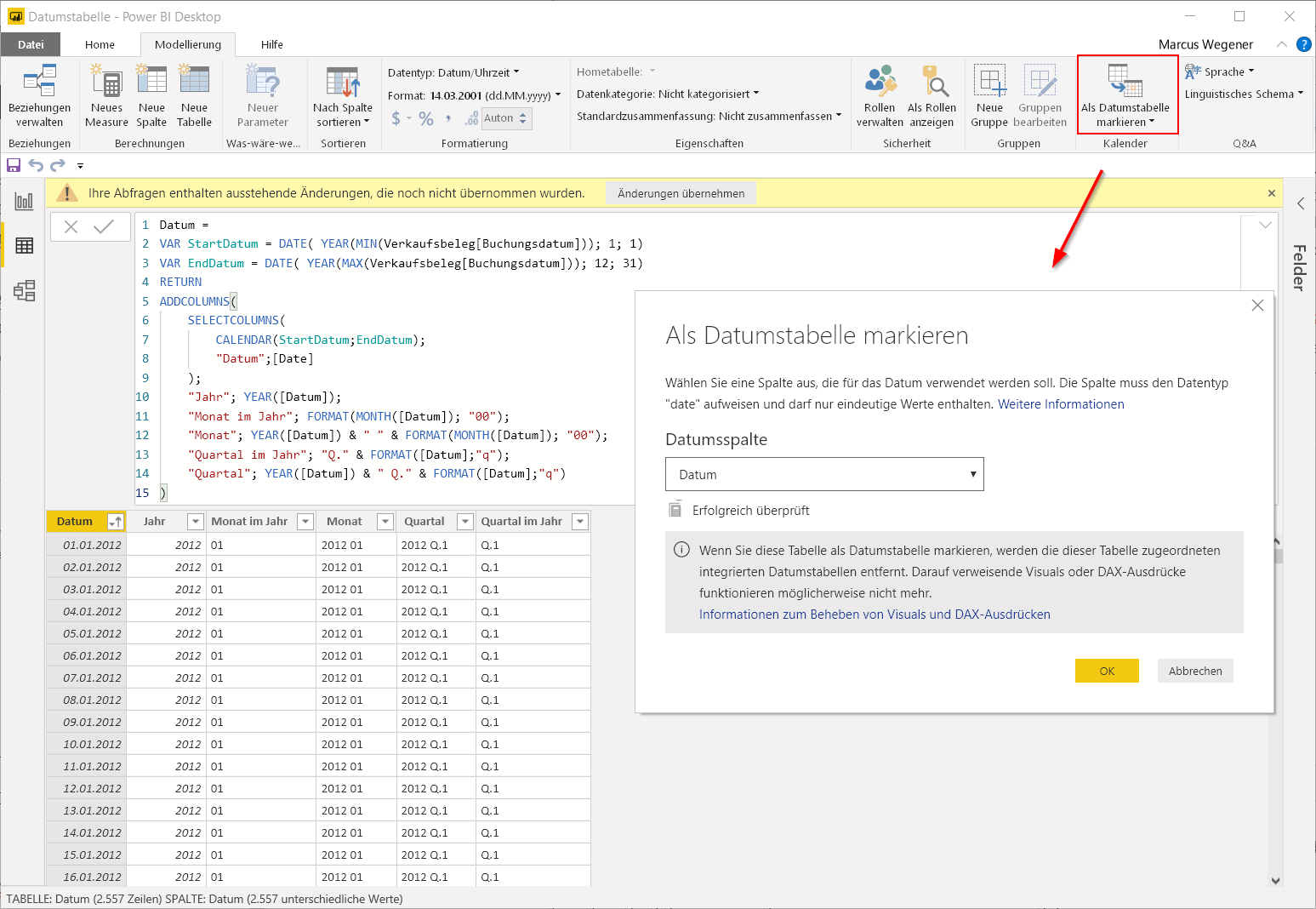Open the Datum column filter dropdown
1316x909 pixels.
pos(115,522)
